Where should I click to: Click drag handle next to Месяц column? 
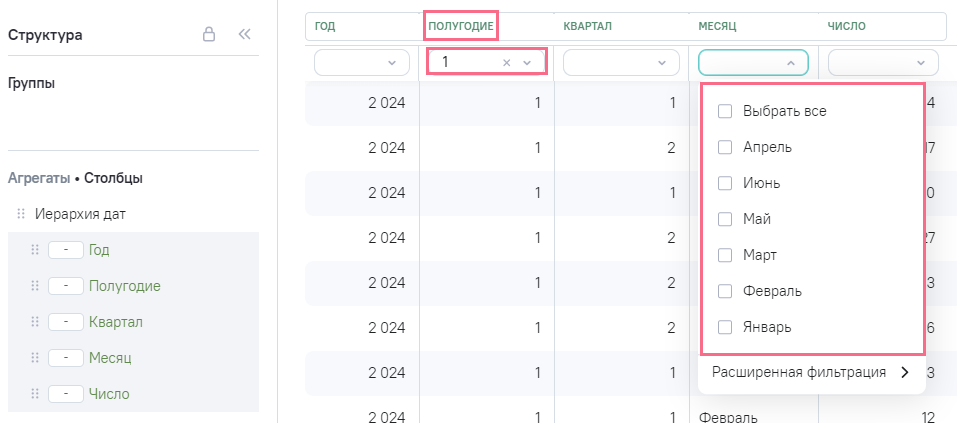coord(35,358)
